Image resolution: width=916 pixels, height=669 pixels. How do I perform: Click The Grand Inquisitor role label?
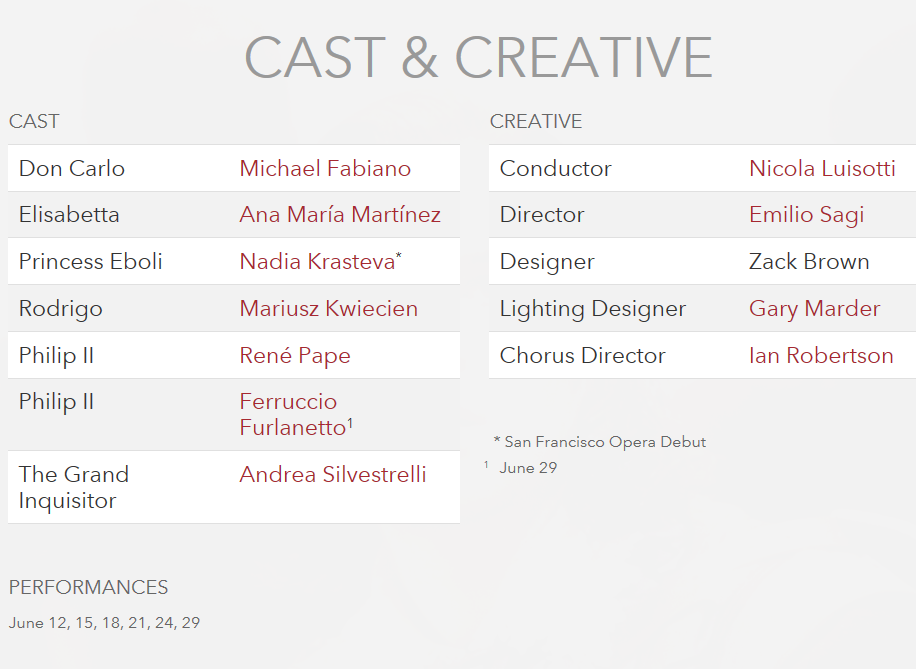74,487
